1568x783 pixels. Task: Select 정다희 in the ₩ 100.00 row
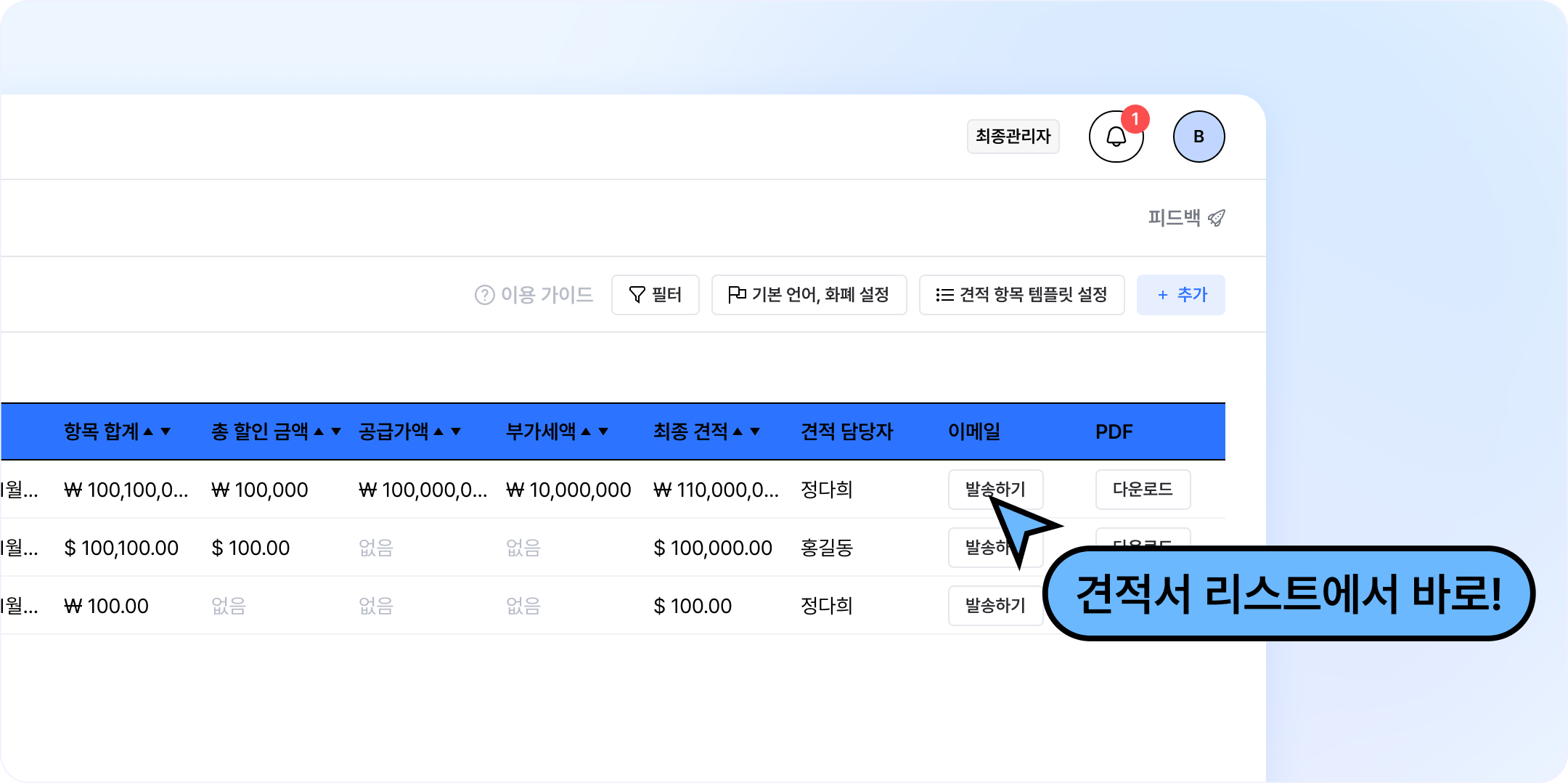(x=826, y=606)
